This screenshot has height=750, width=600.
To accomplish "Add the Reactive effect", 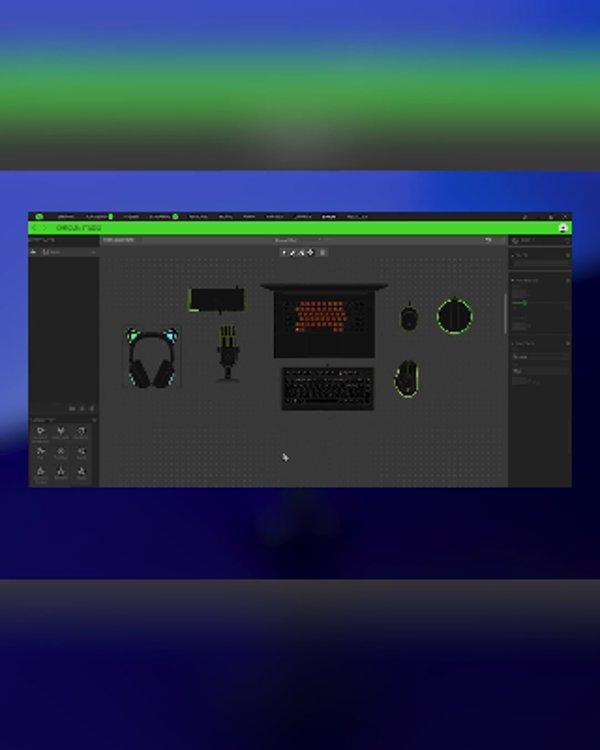I will 61,453.
